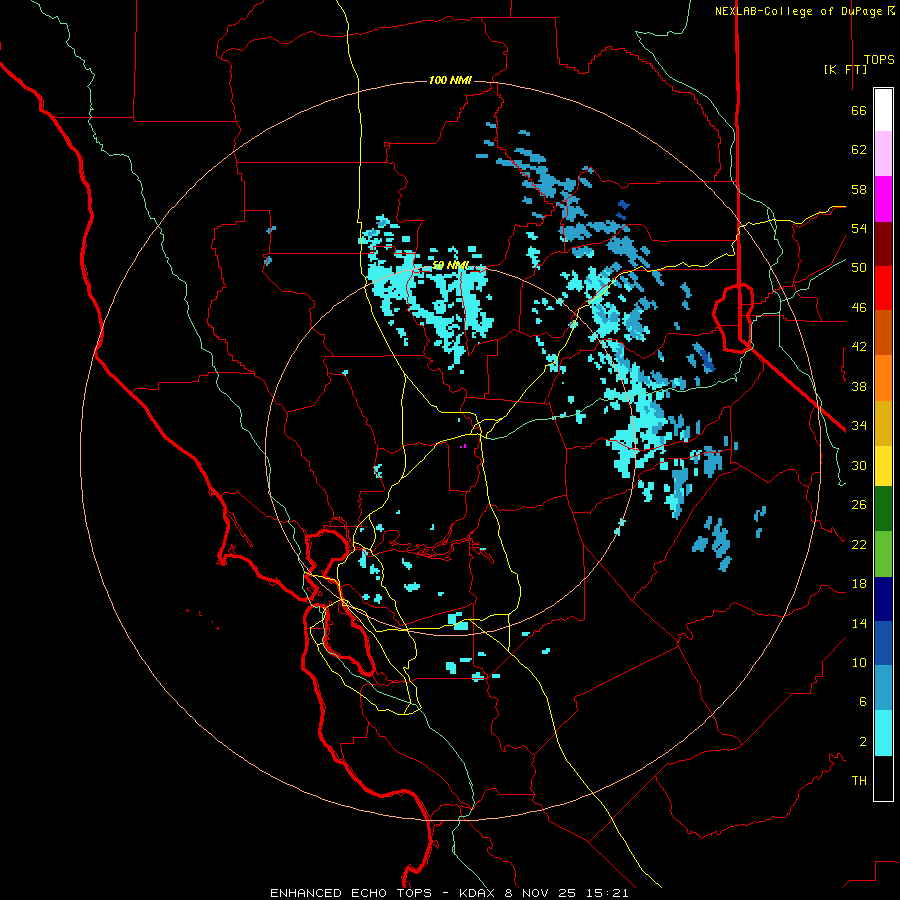Image resolution: width=900 pixels, height=900 pixels.
Task: Click the legend value '62'
Action: point(859,150)
